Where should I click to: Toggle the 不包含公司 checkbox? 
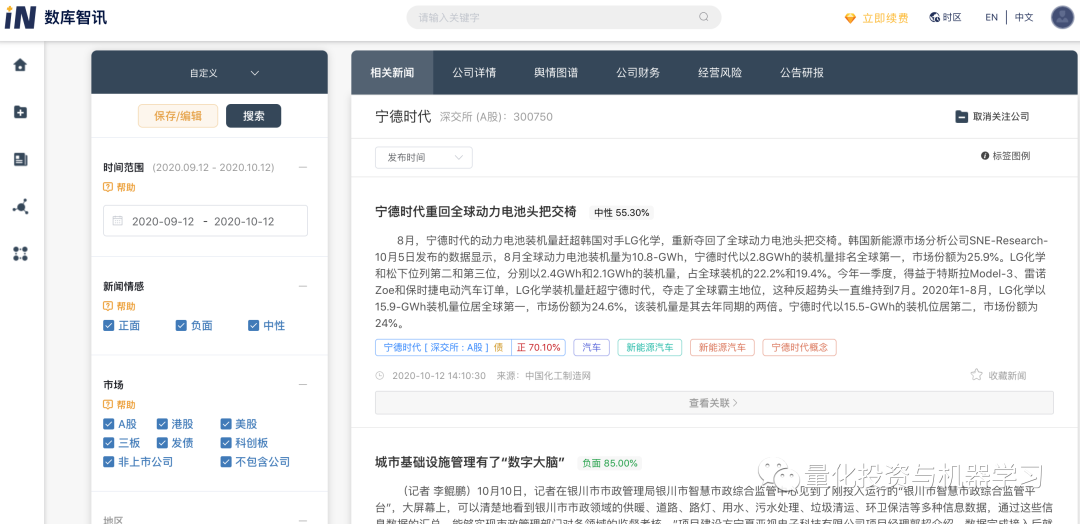[226, 462]
